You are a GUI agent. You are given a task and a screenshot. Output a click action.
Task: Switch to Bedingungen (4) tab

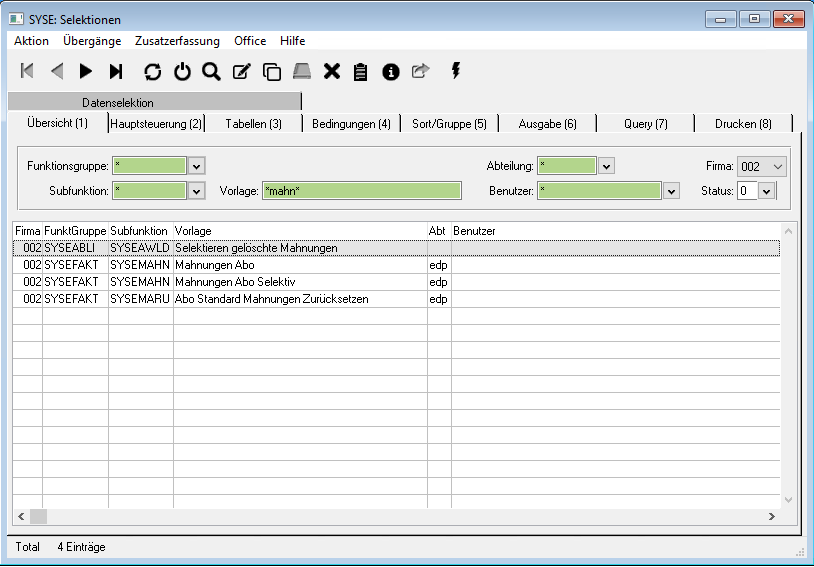(x=351, y=124)
